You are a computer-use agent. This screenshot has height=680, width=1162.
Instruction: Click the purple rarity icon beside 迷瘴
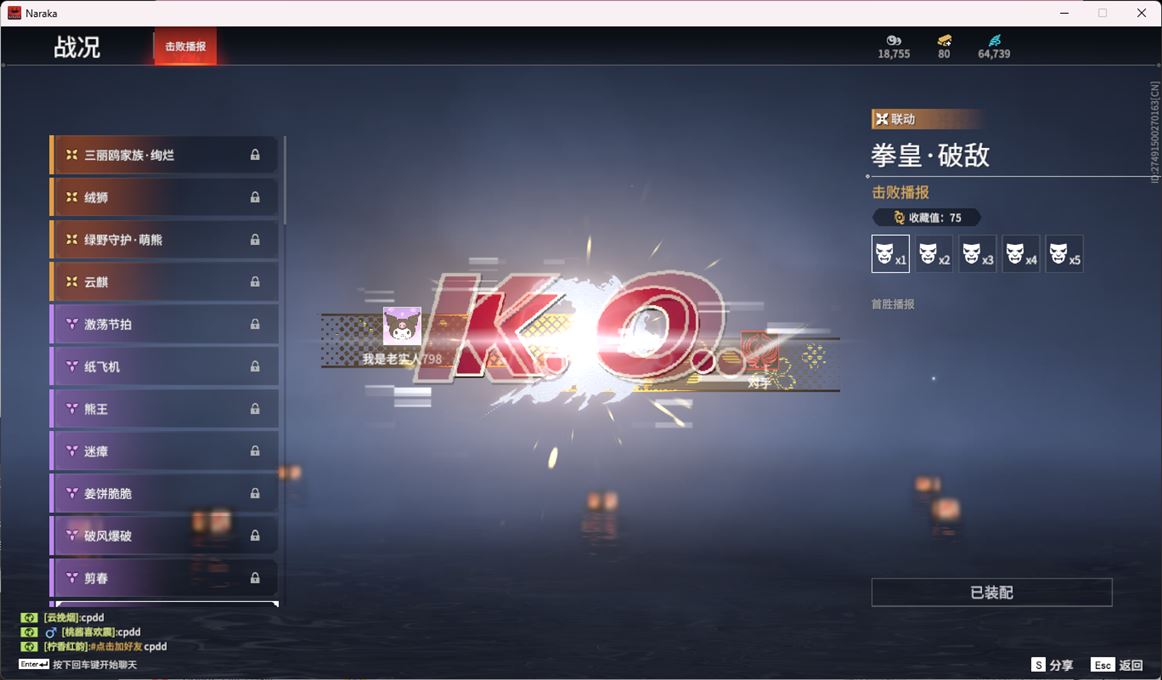(x=72, y=450)
